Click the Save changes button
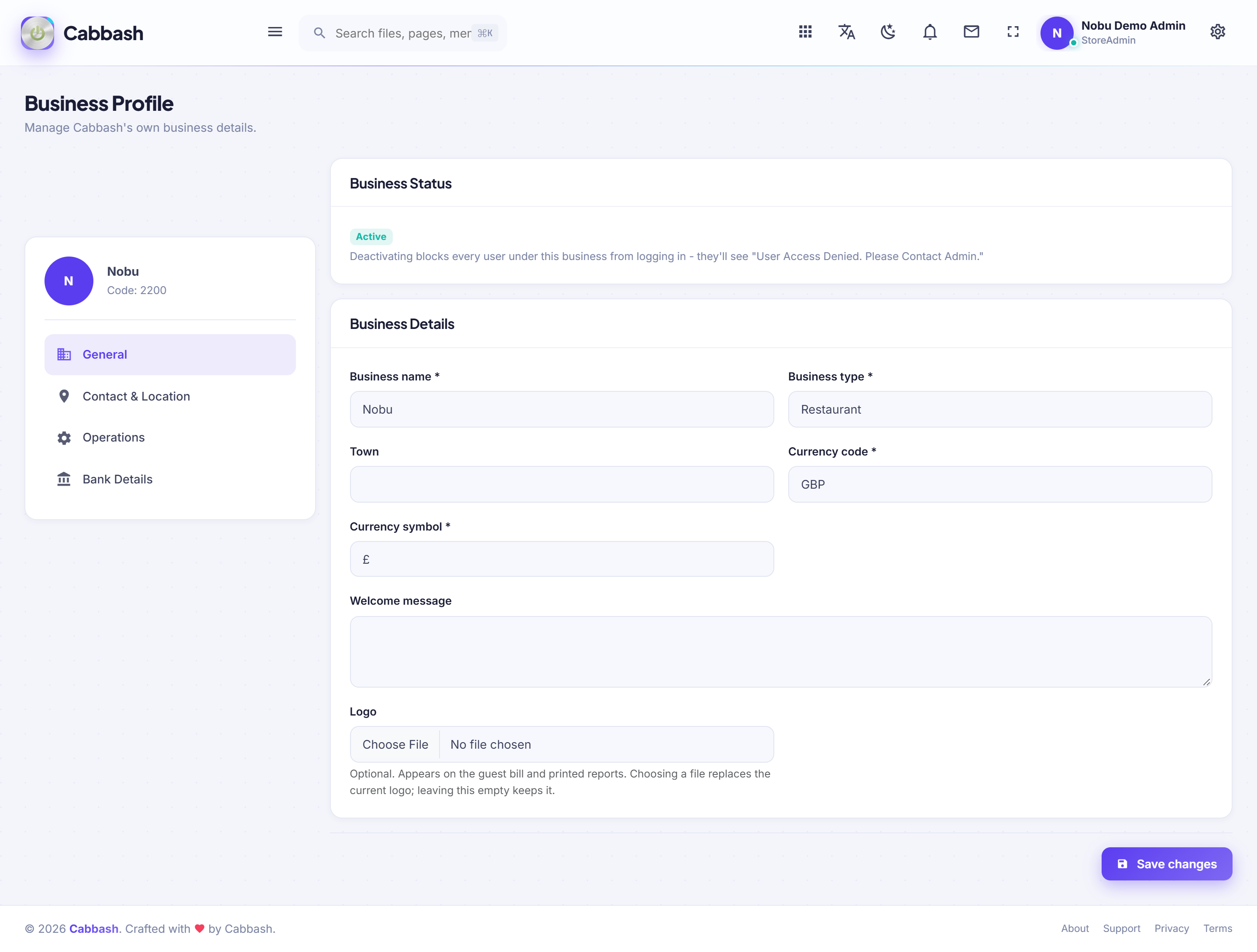The width and height of the screenshot is (1257, 952). click(x=1166, y=863)
